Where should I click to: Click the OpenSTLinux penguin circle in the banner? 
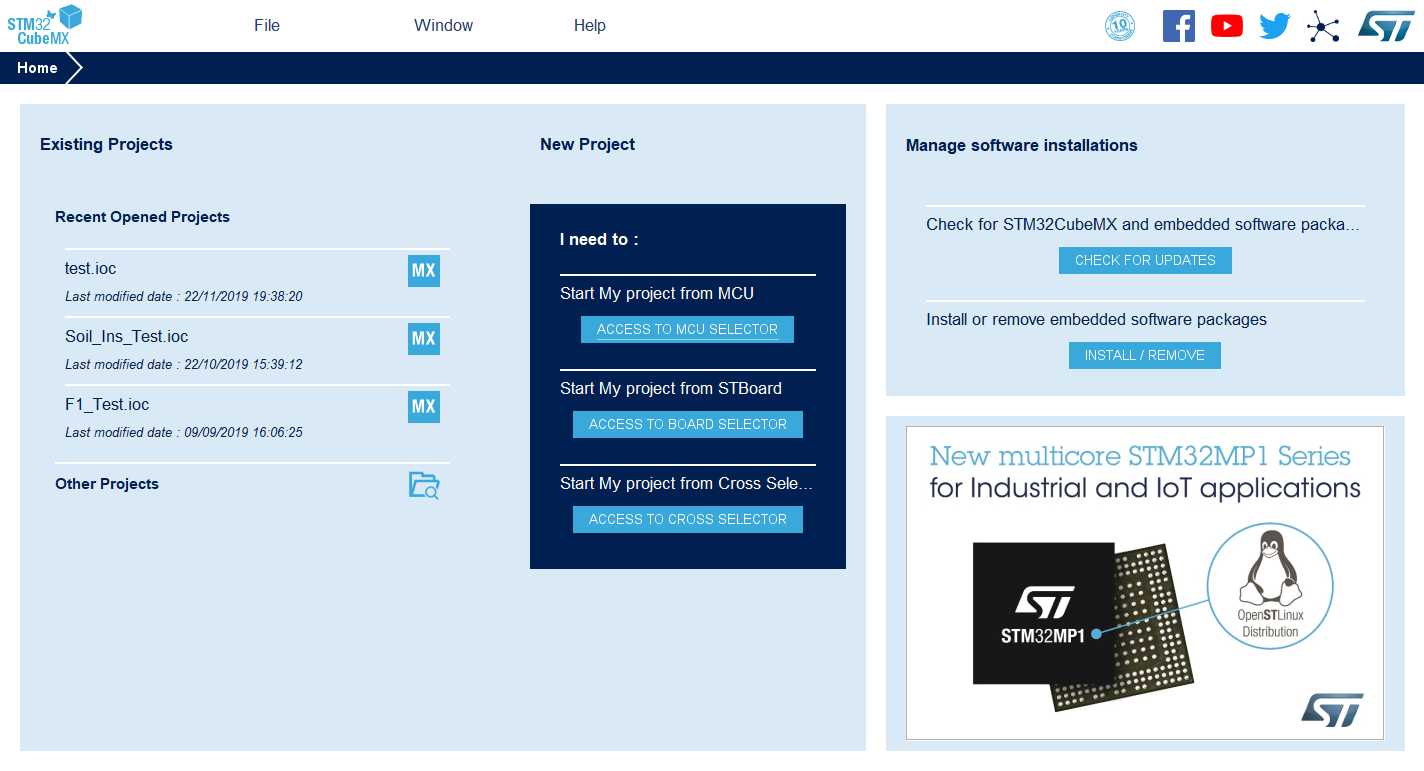point(1270,584)
